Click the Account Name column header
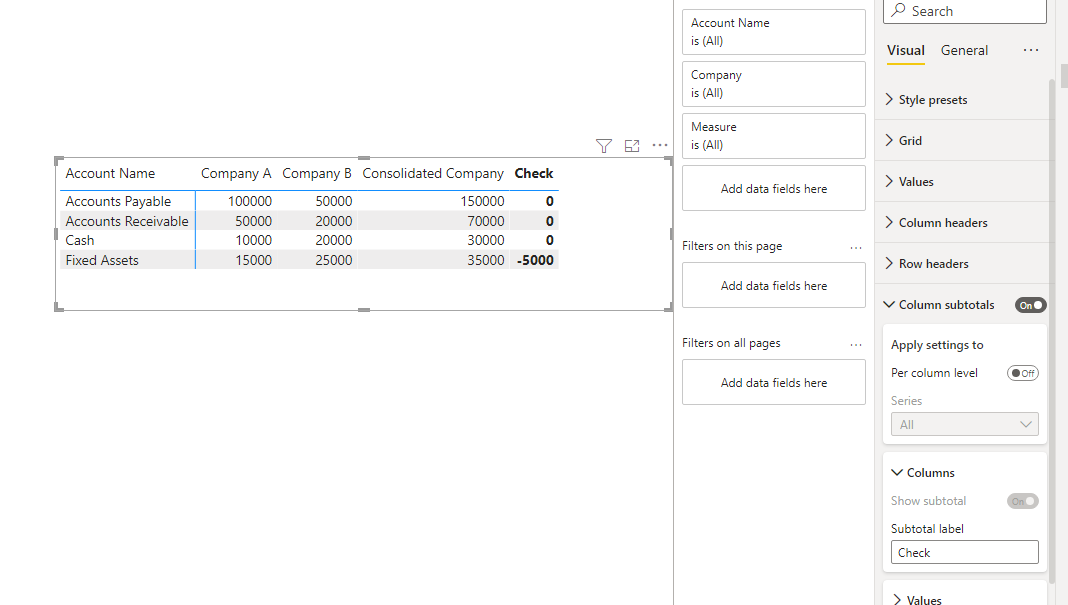 coord(110,174)
